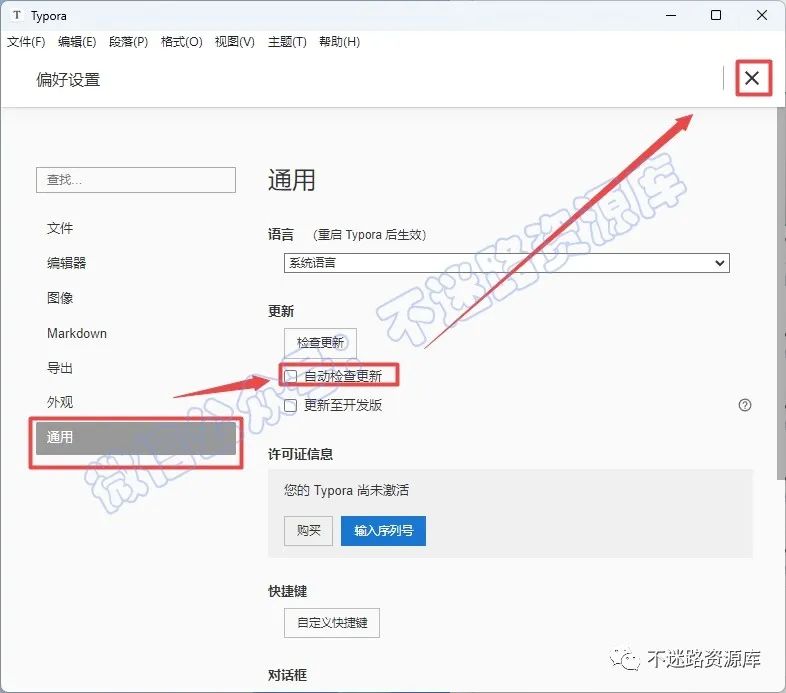Viewport: 786px width, 693px height.
Task: Click the 查找 search input field
Action: [136, 180]
